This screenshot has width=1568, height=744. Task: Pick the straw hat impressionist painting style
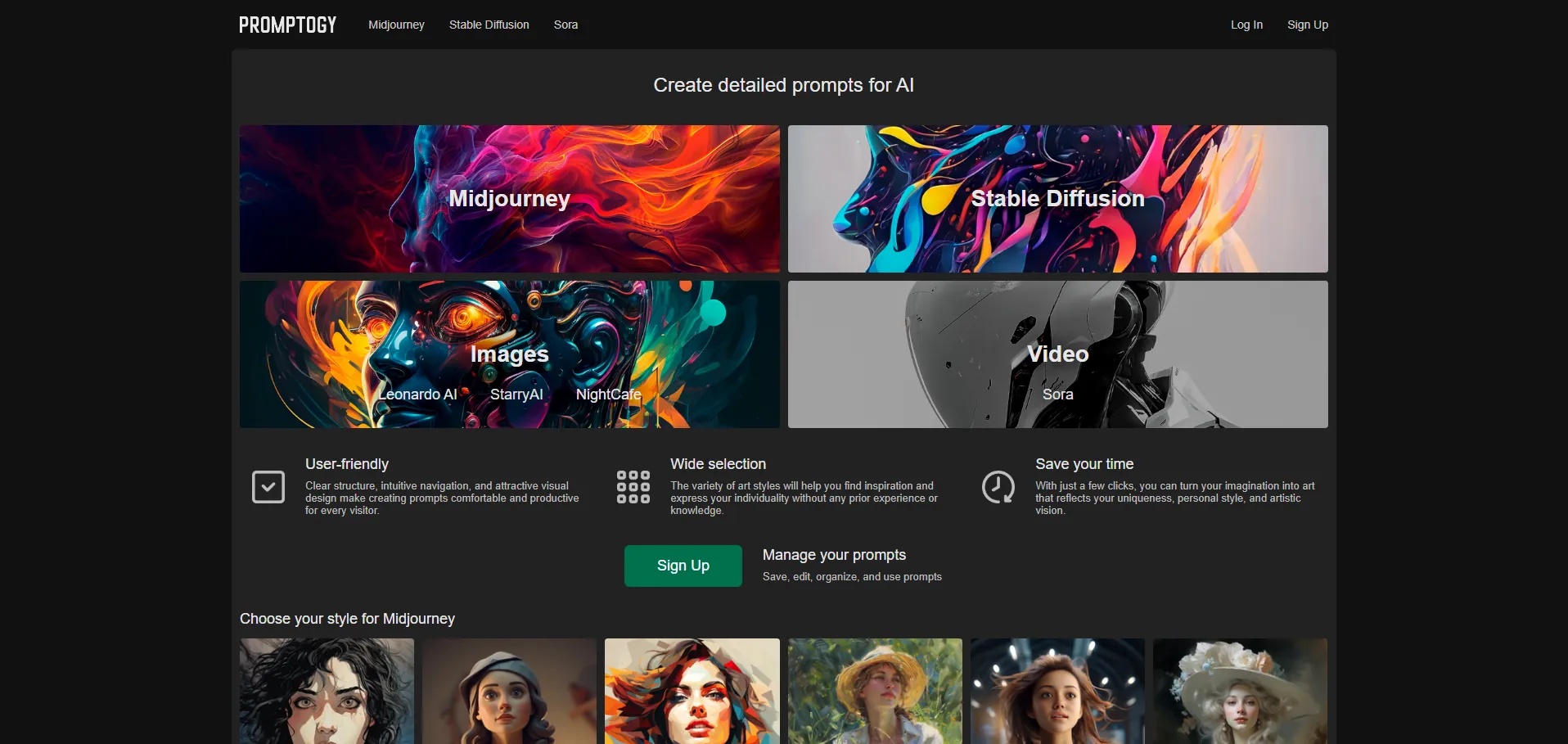point(874,691)
